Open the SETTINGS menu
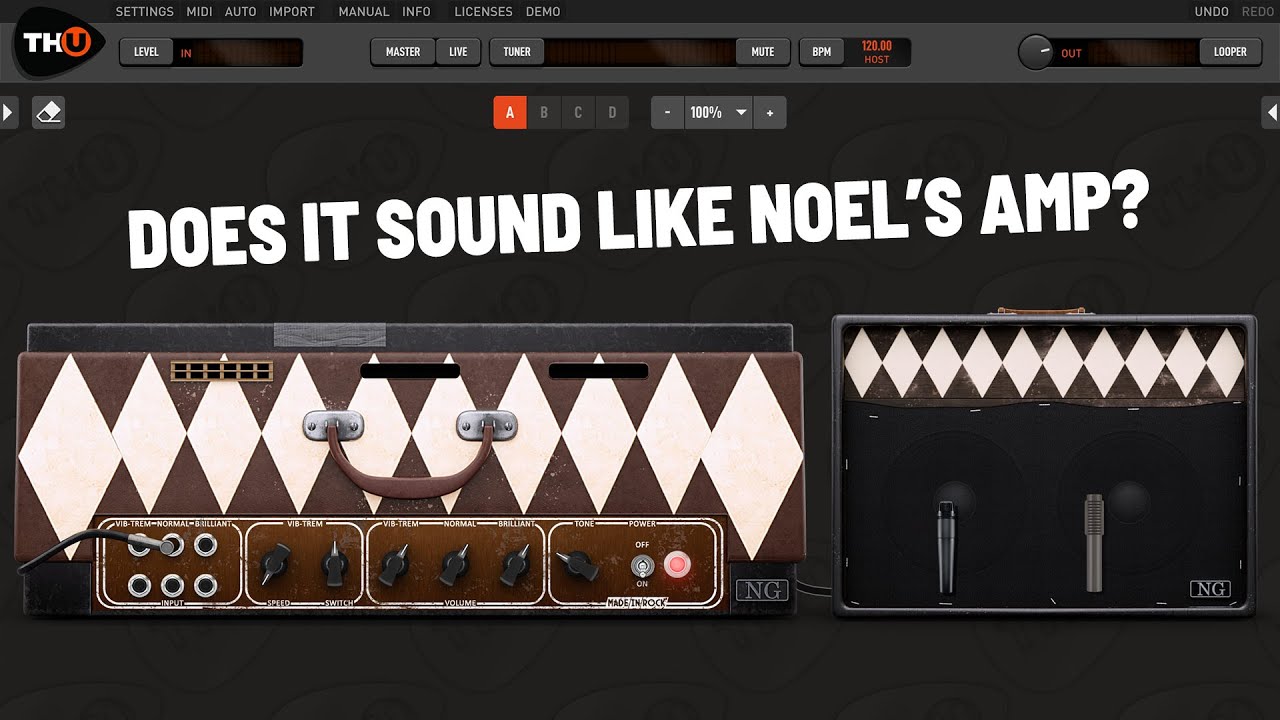 pos(144,12)
